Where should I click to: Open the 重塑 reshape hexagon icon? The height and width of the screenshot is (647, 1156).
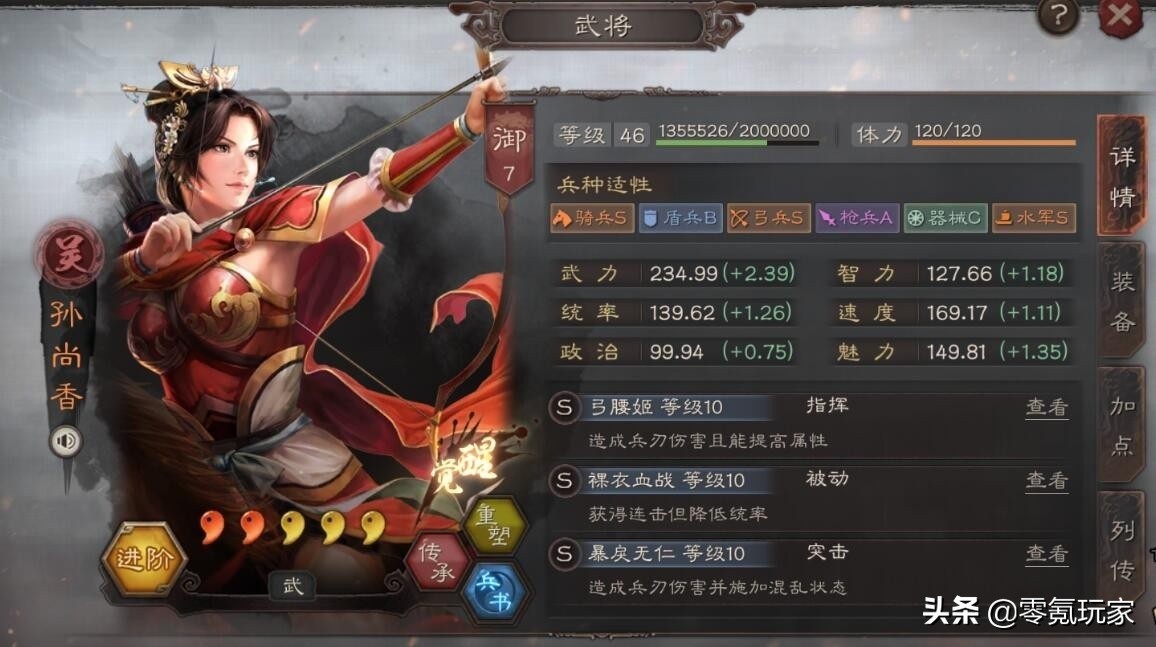click(494, 525)
